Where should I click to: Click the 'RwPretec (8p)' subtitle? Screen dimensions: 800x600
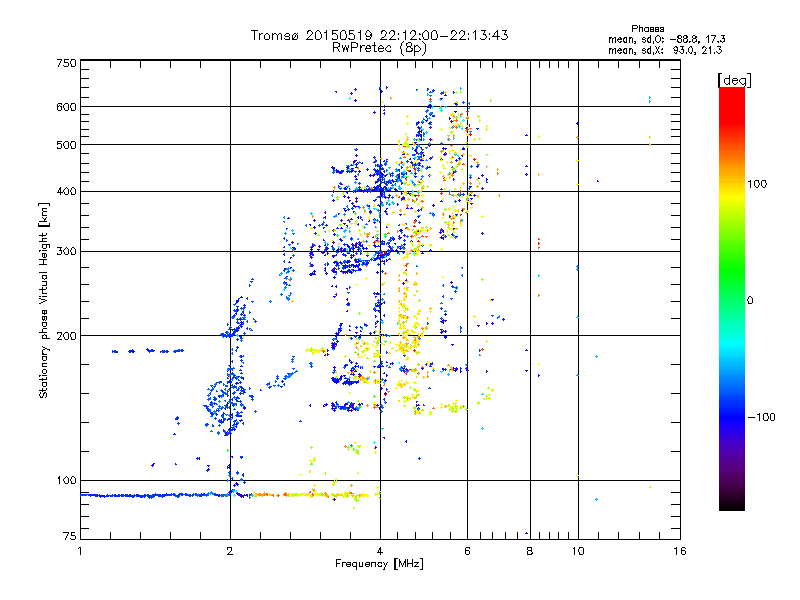[379, 48]
